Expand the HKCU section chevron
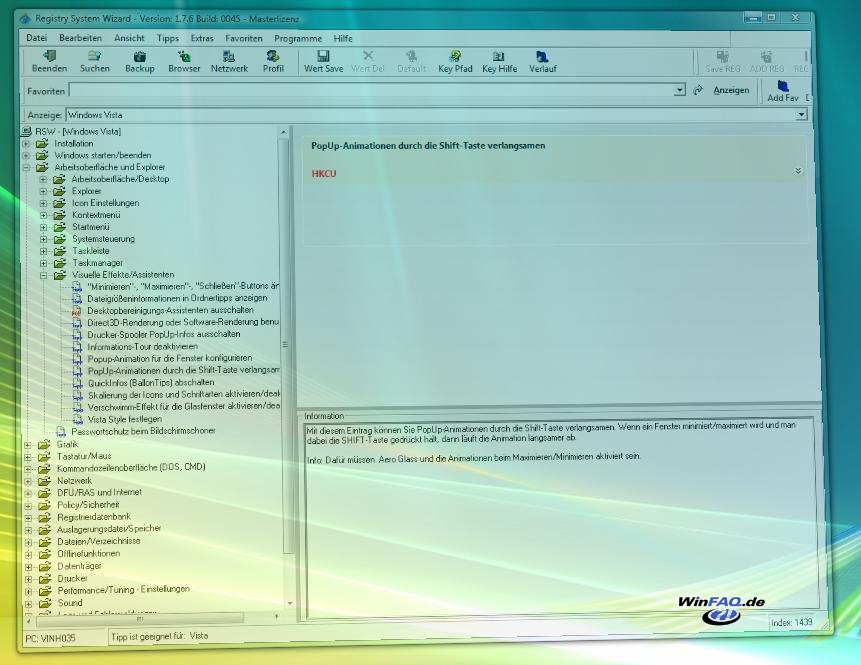The width and height of the screenshot is (861, 665). click(x=798, y=171)
